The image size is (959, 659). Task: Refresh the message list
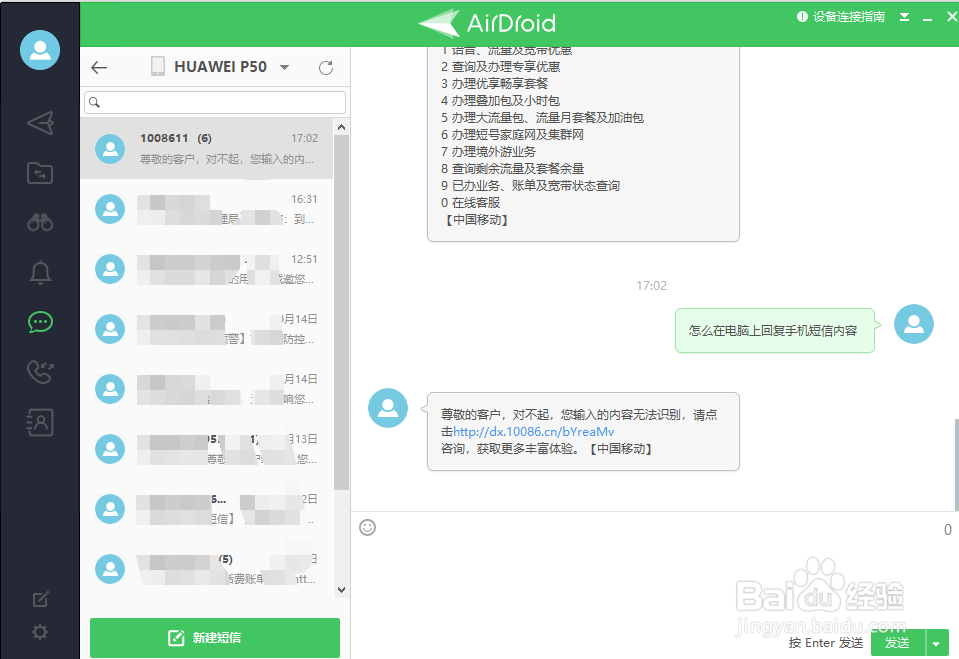(326, 67)
